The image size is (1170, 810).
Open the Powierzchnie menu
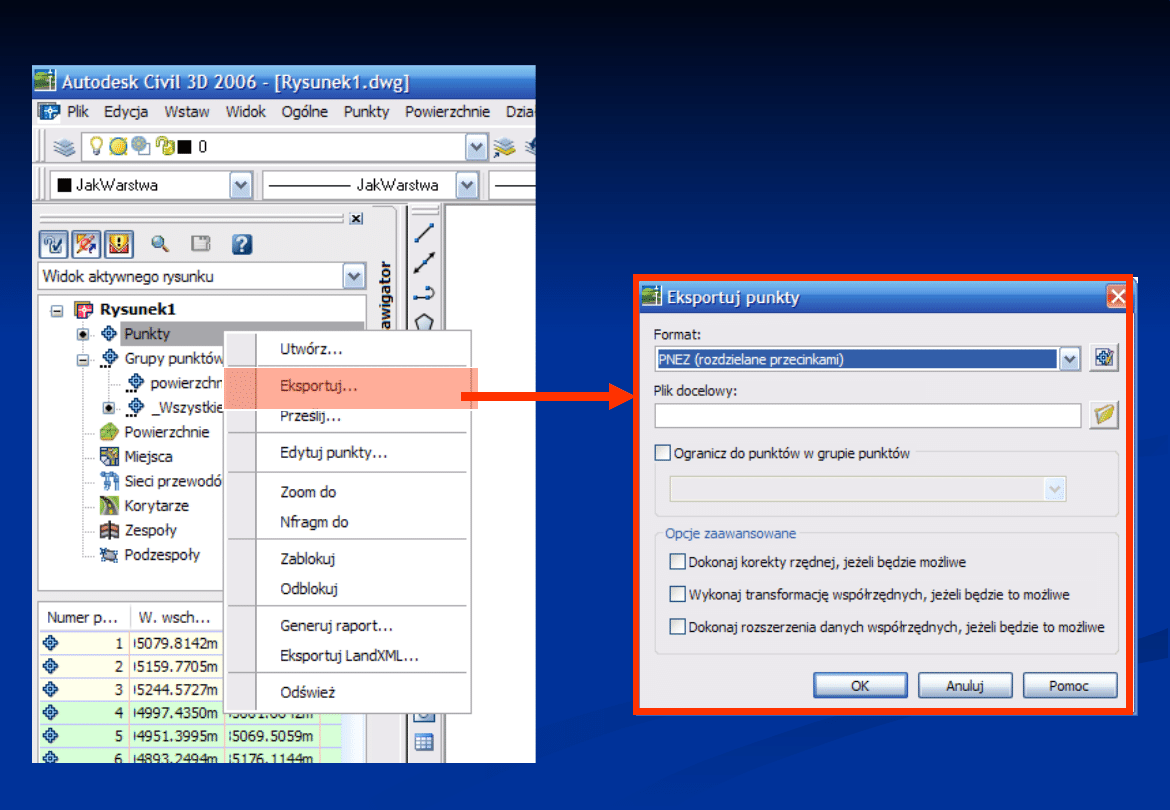[447, 112]
